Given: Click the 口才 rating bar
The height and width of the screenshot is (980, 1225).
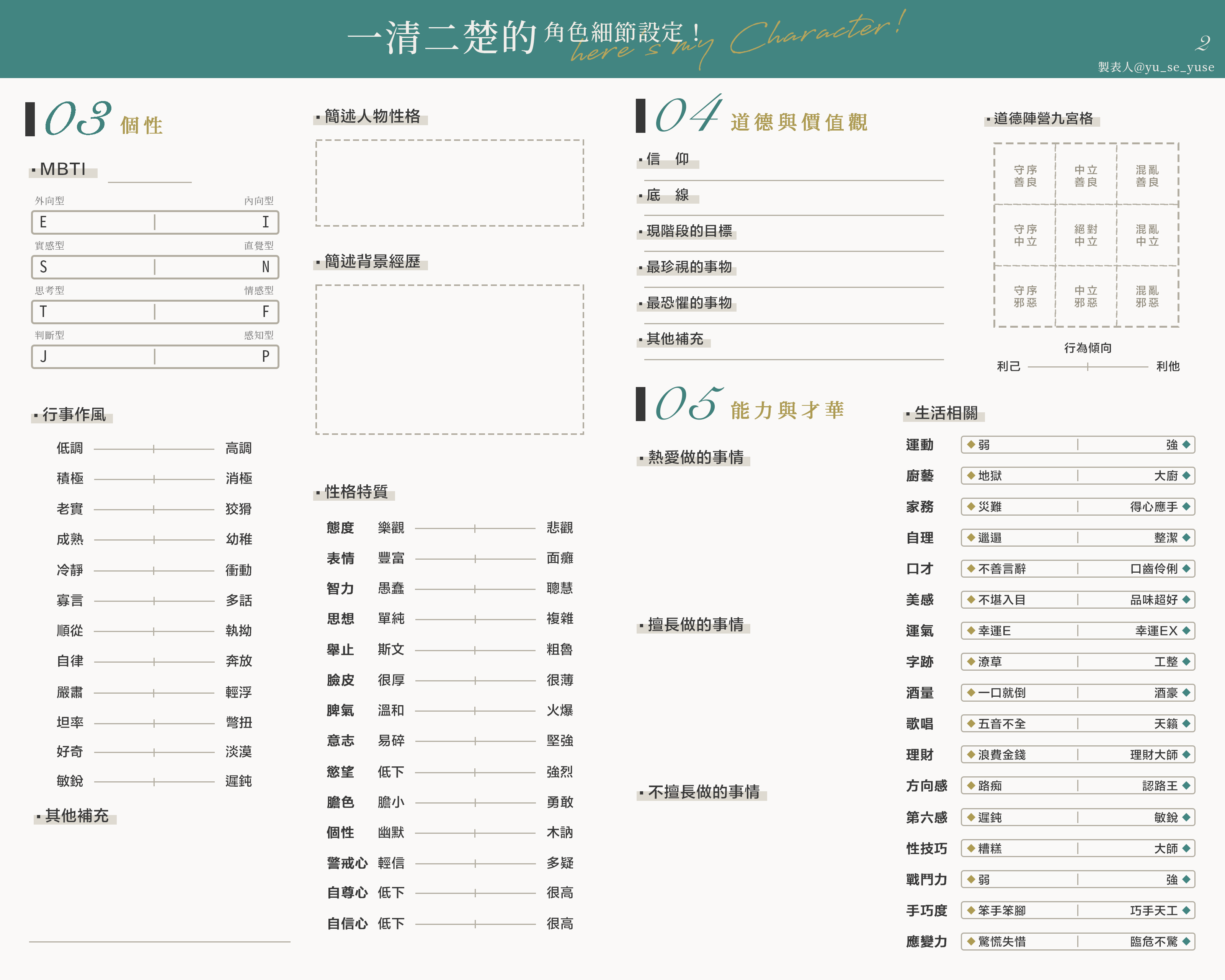Looking at the screenshot, I should tap(1078, 569).
